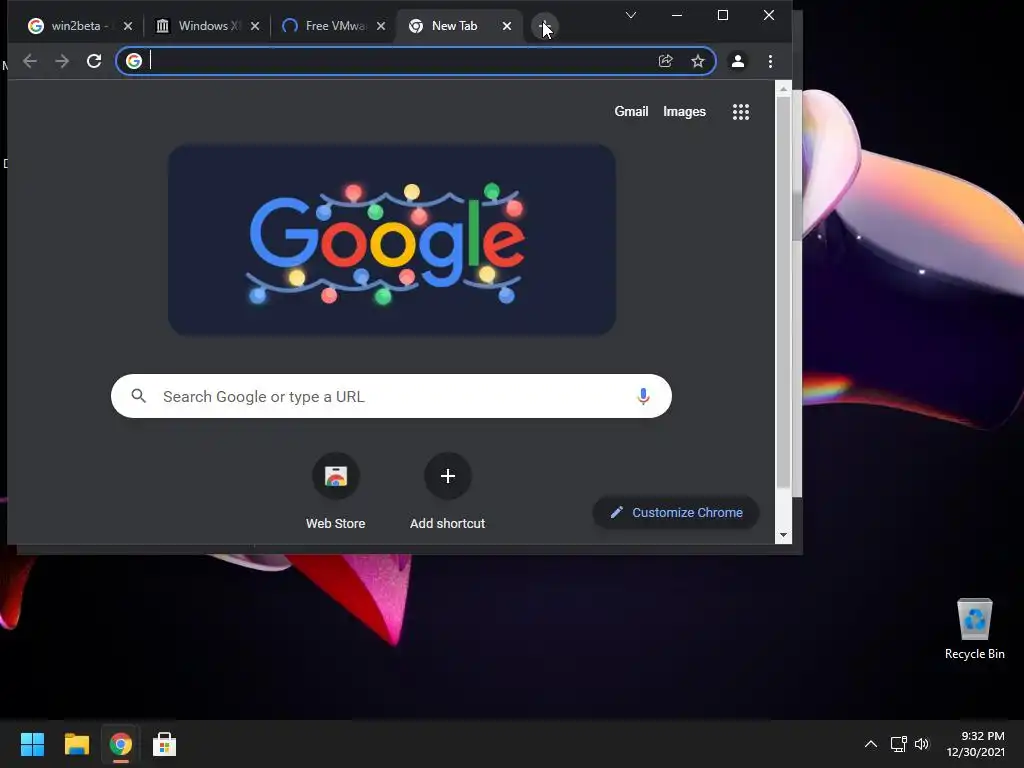Minimize the Chrome window
The height and width of the screenshot is (768, 1024).
[x=677, y=15]
